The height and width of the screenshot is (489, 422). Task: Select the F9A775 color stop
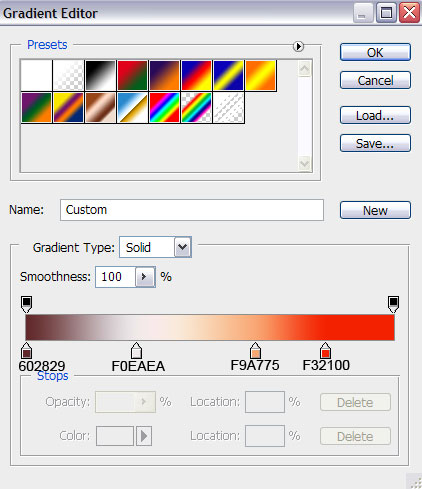[255, 350]
